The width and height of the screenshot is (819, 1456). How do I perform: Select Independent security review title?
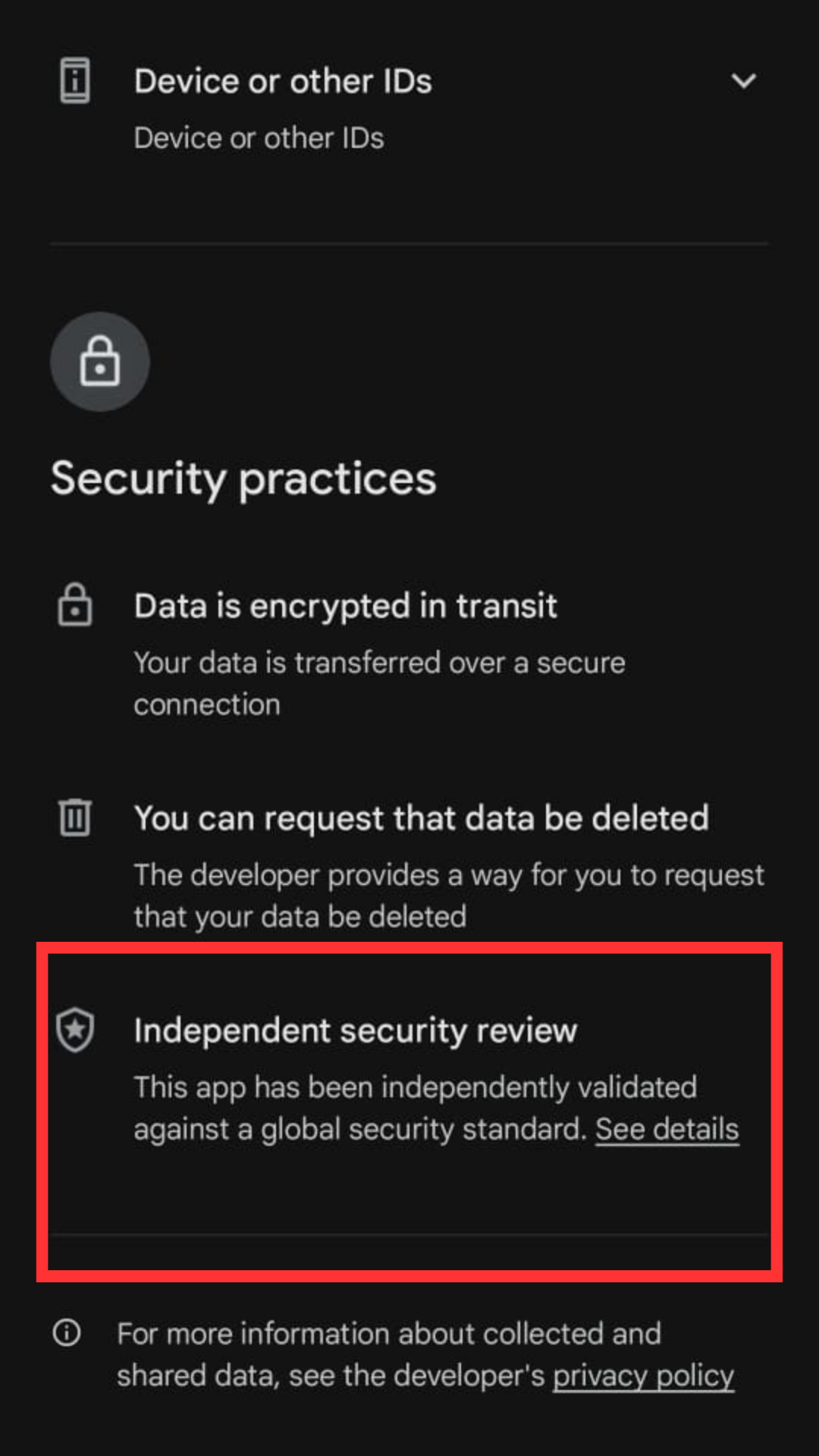click(x=356, y=1031)
